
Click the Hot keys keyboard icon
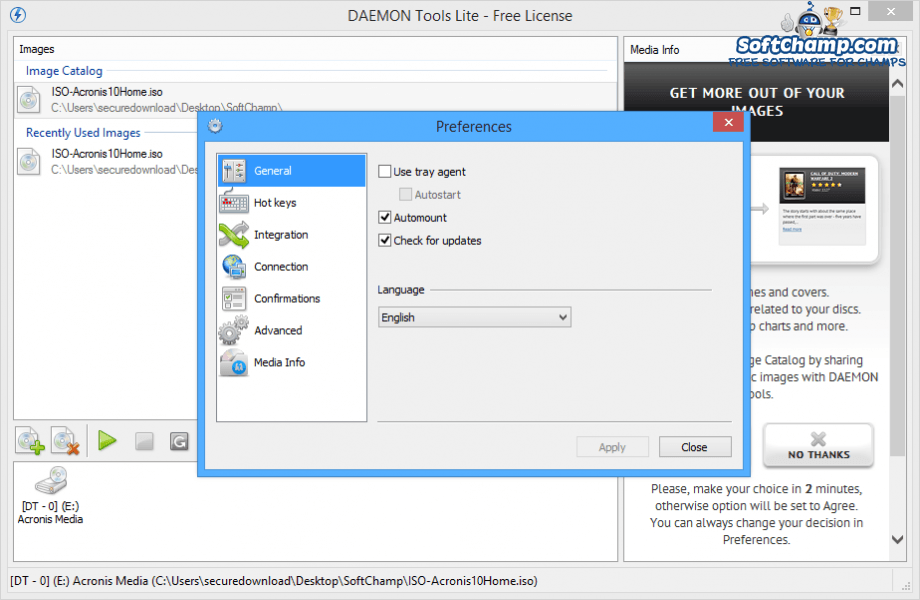[234, 202]
